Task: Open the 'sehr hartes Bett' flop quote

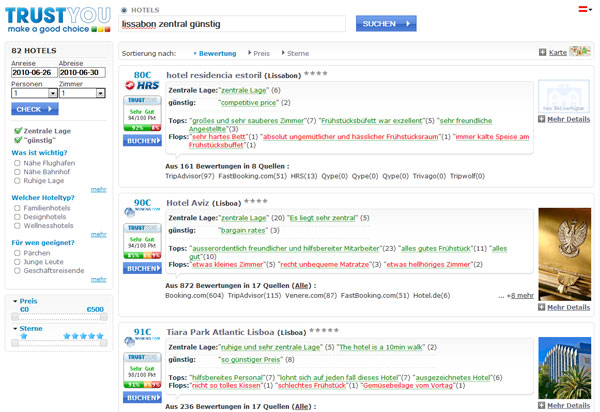Action: 218,137
